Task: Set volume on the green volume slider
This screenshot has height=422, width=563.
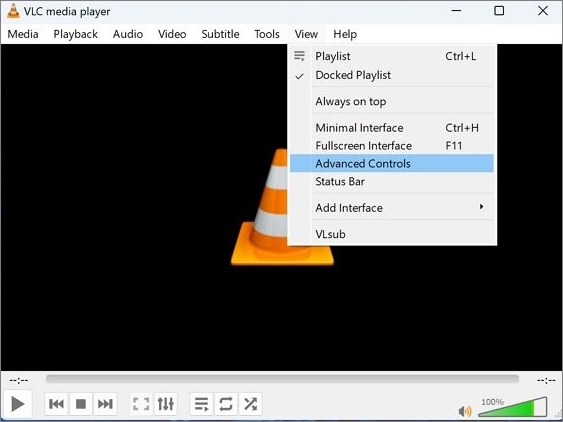Action: pyautogui.click(x=513, y=407)
